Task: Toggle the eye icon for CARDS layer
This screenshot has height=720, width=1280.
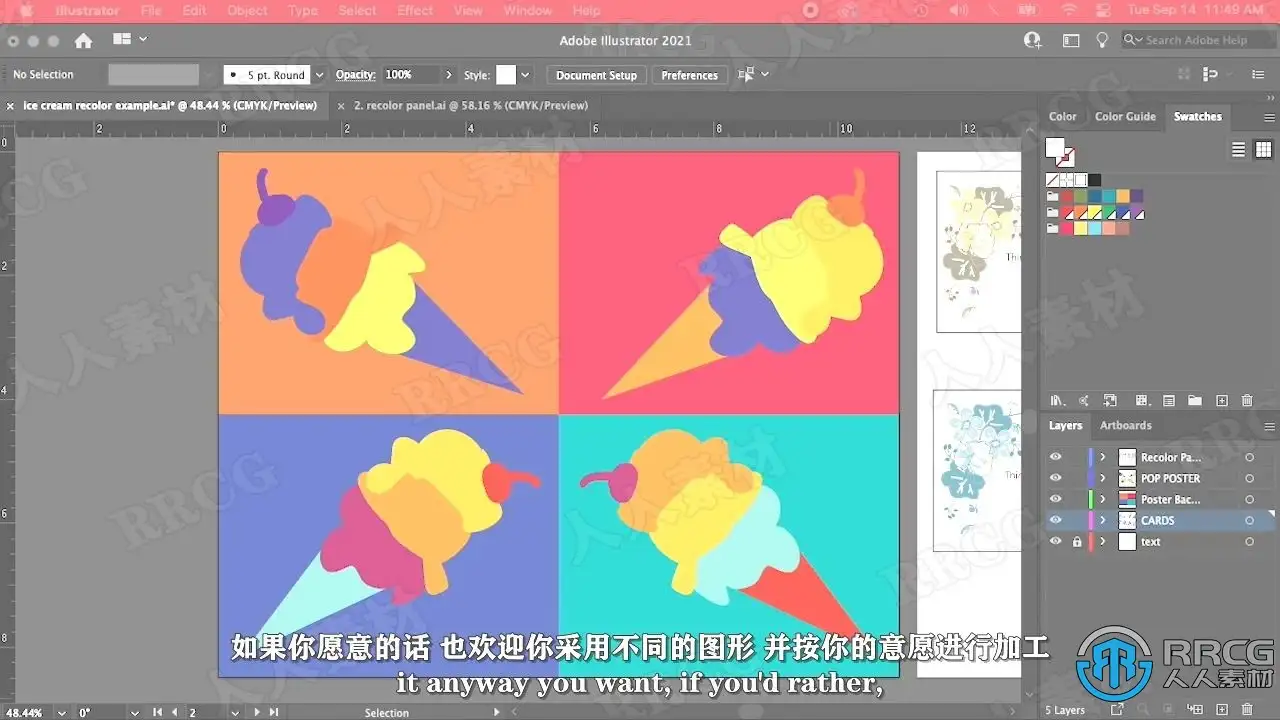Action: point(1055,520)
